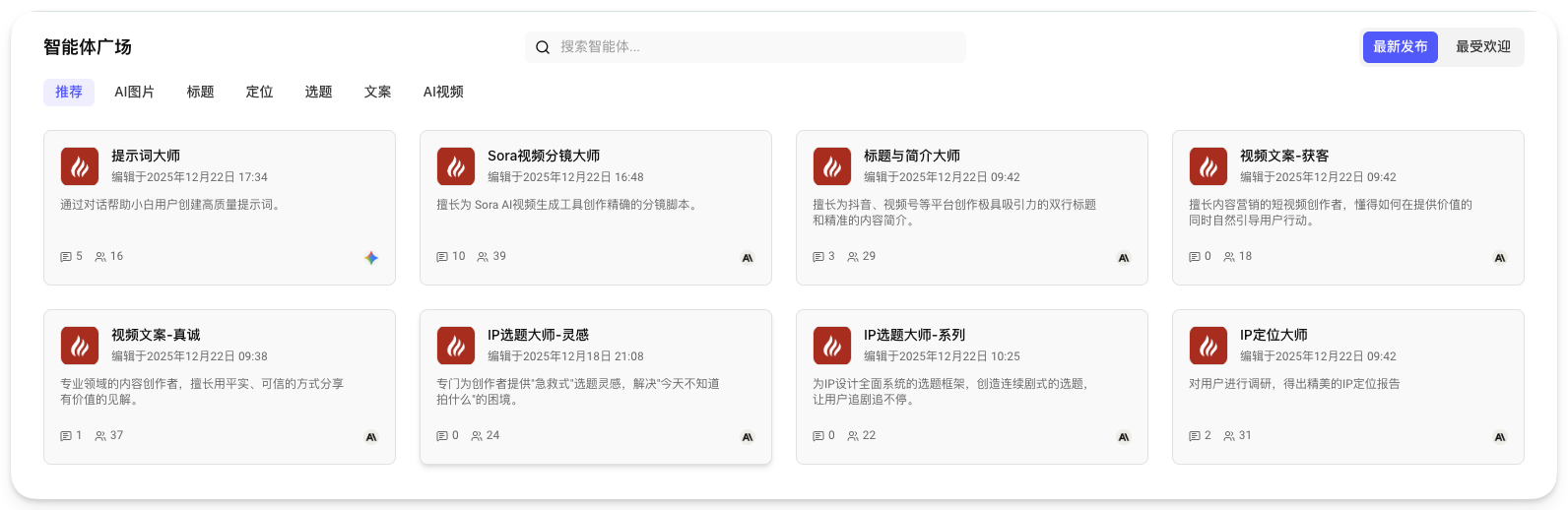This screenshot has width=1568, height=510.
Task: Click the model badge icon on 标题与简介大师
Action: tap(1124, 258)
